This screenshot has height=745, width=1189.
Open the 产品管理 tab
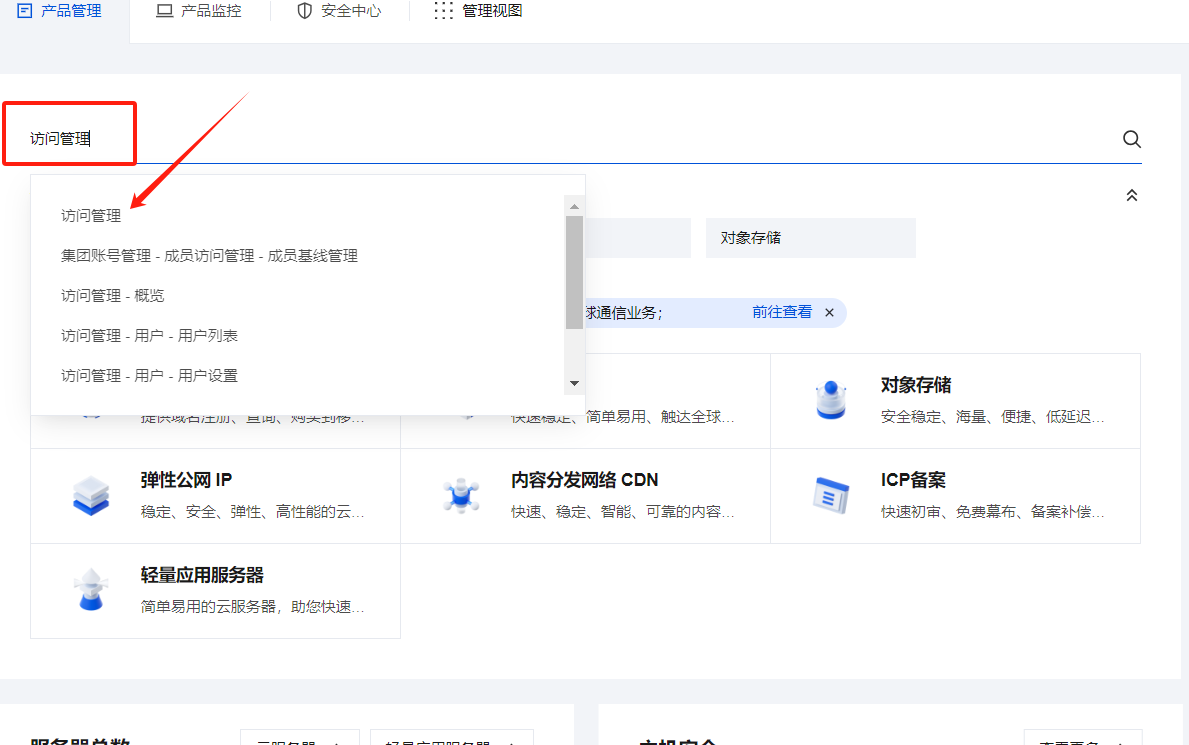click(x=59, y=11)
